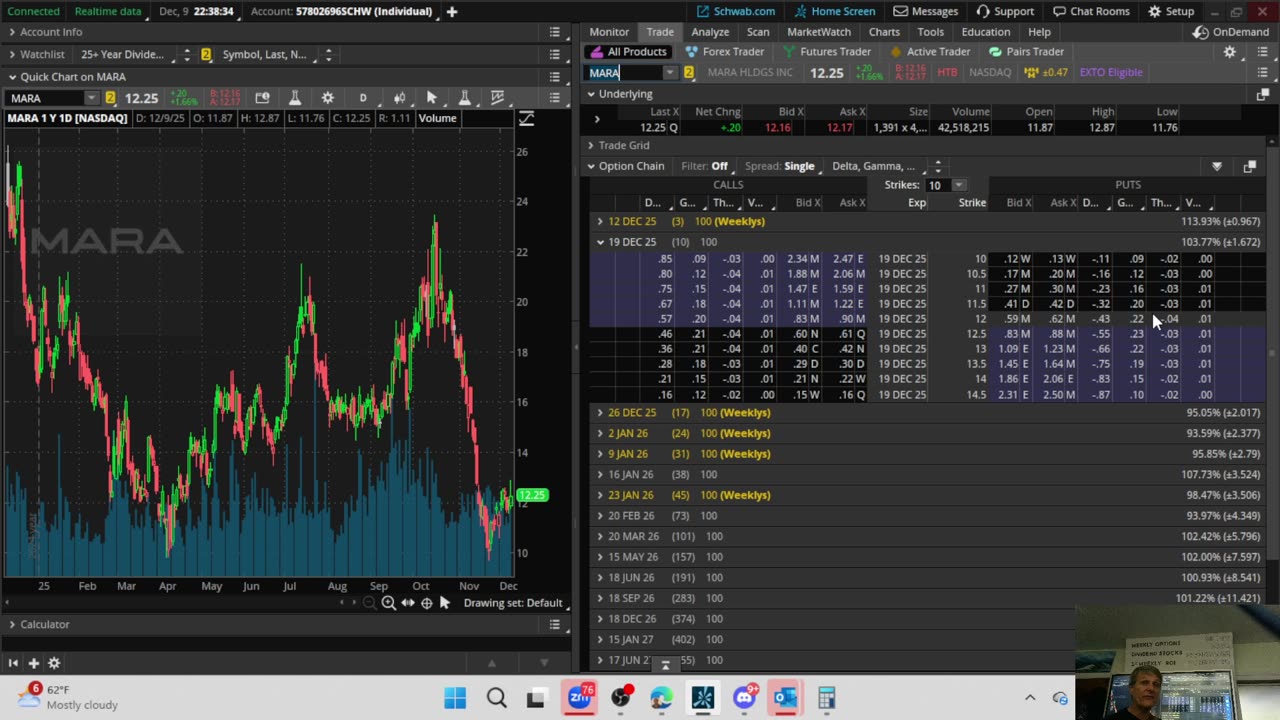Open Trade tab settings gear icon
Image resolution: width=1280 pixels, height=720 pixels.
[1230, 52]
